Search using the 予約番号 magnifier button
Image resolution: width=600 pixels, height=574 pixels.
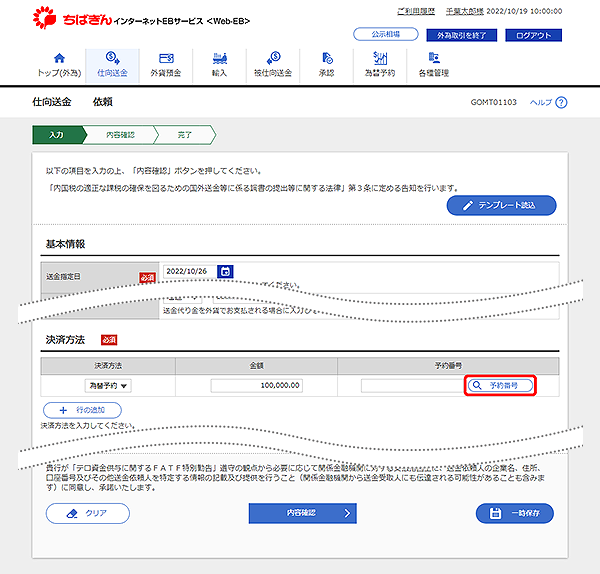[500, 385]
